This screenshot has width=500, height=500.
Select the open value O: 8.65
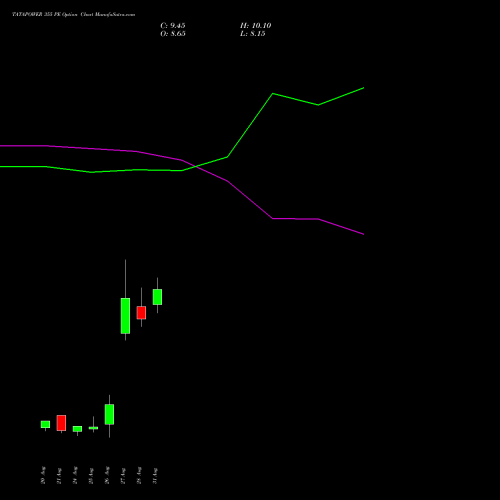click(173, 34)
